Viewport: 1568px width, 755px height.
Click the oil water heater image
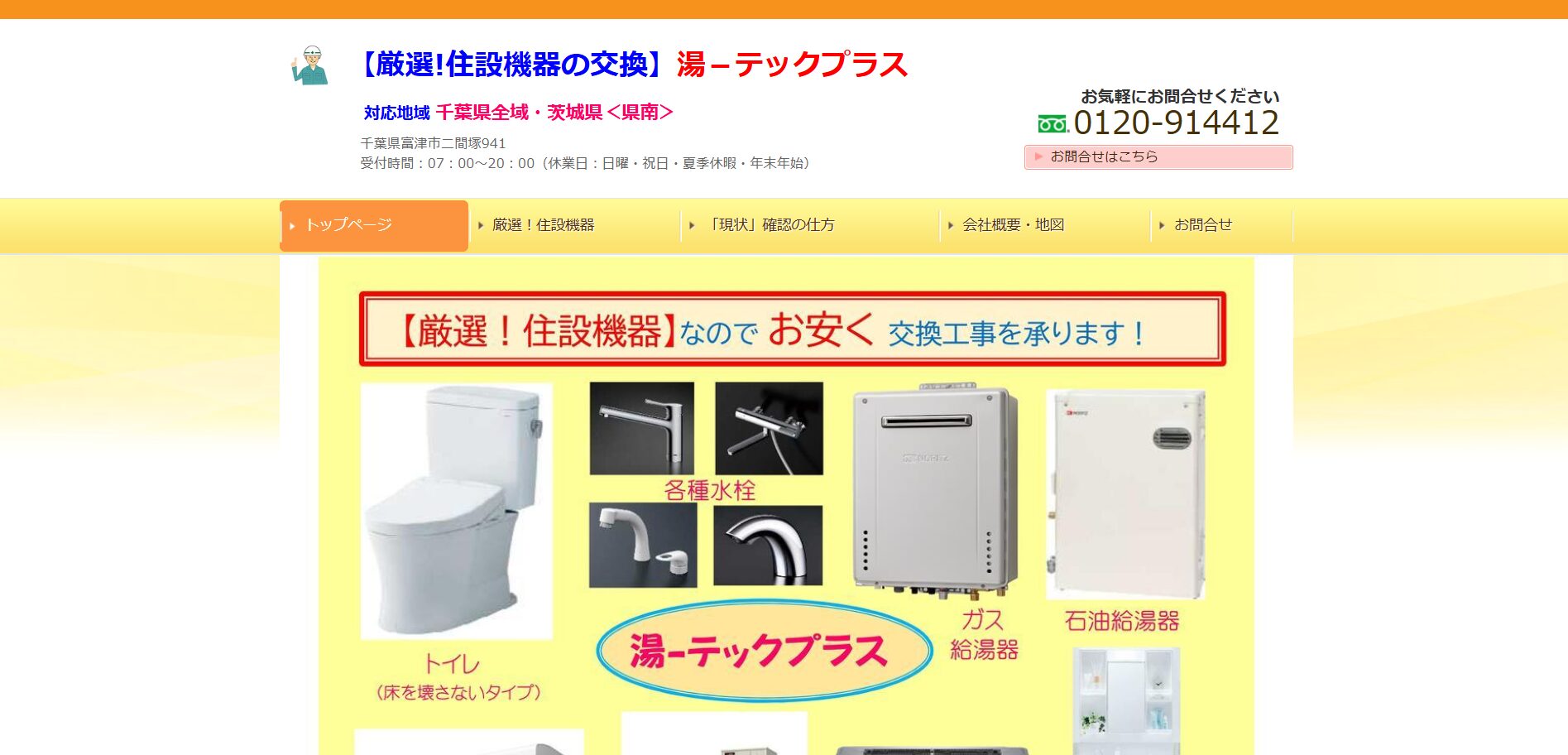pyautogui.click(x=1125, y=494)
